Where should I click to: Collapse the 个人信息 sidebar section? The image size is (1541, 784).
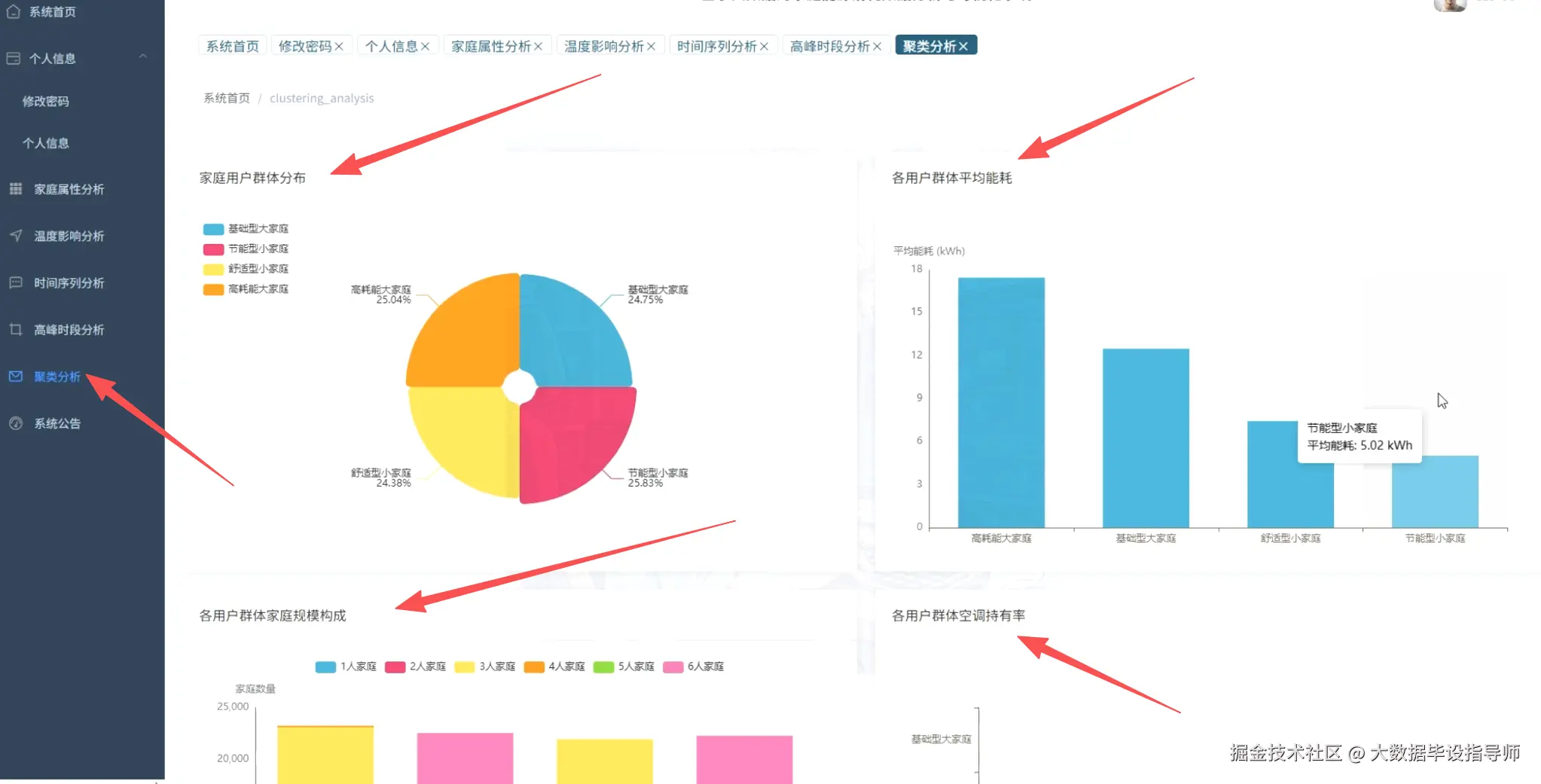tap(142, 57)
